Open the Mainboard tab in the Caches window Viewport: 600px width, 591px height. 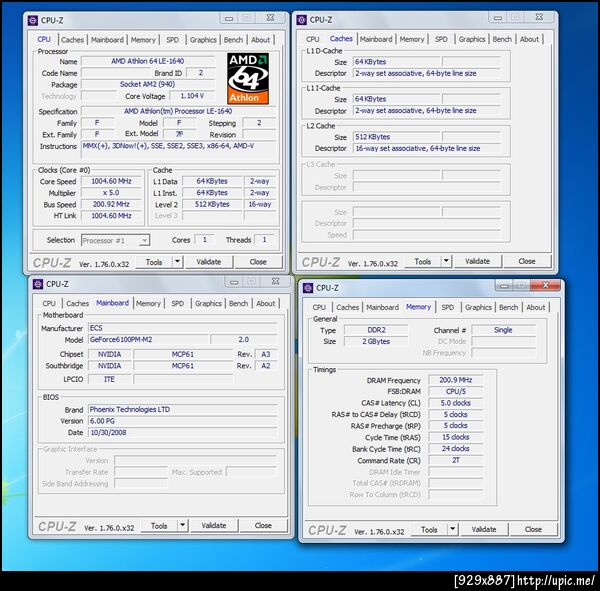tap(376, 39)
